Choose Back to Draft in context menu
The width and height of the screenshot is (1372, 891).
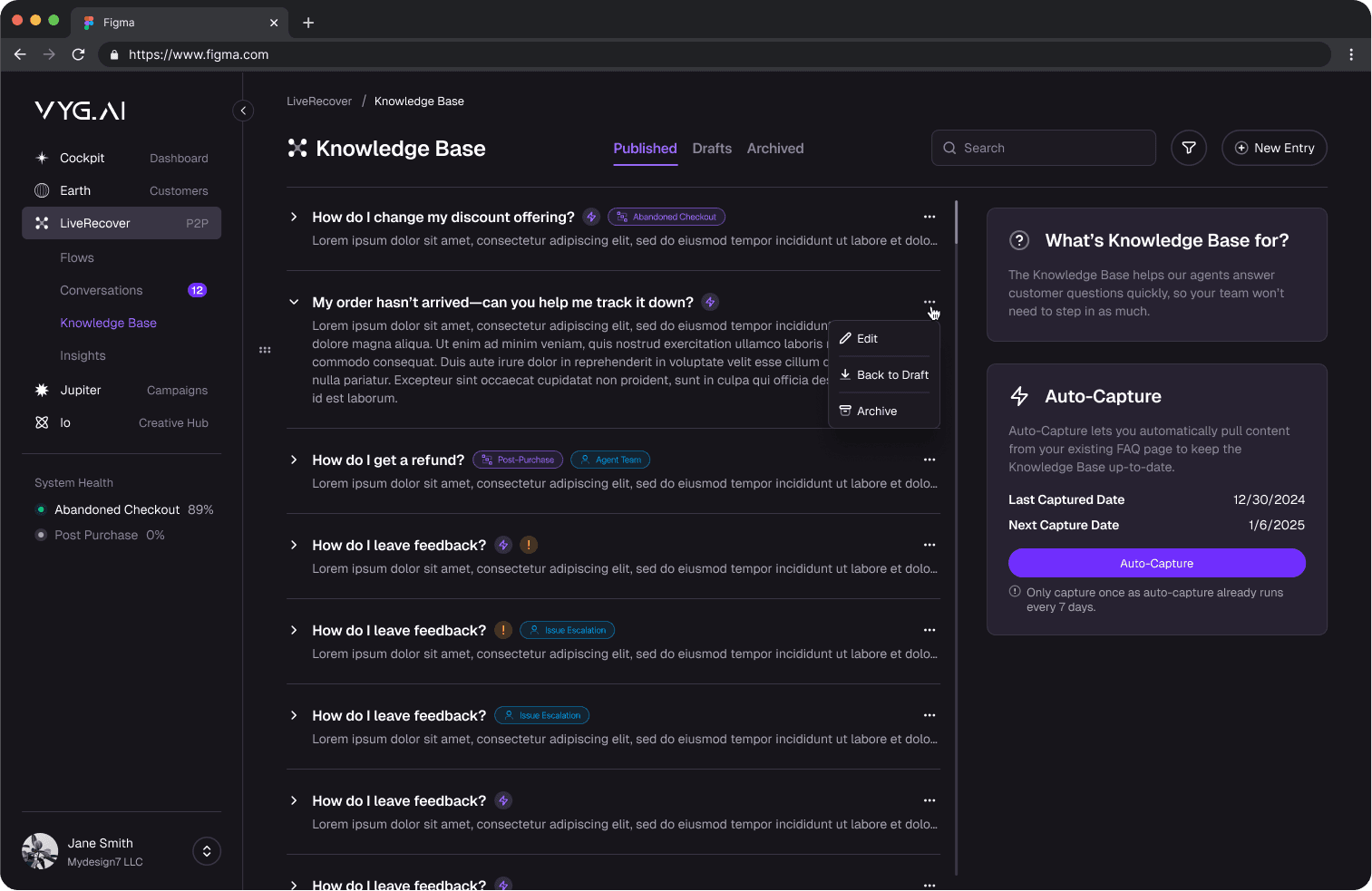[891, 374]
